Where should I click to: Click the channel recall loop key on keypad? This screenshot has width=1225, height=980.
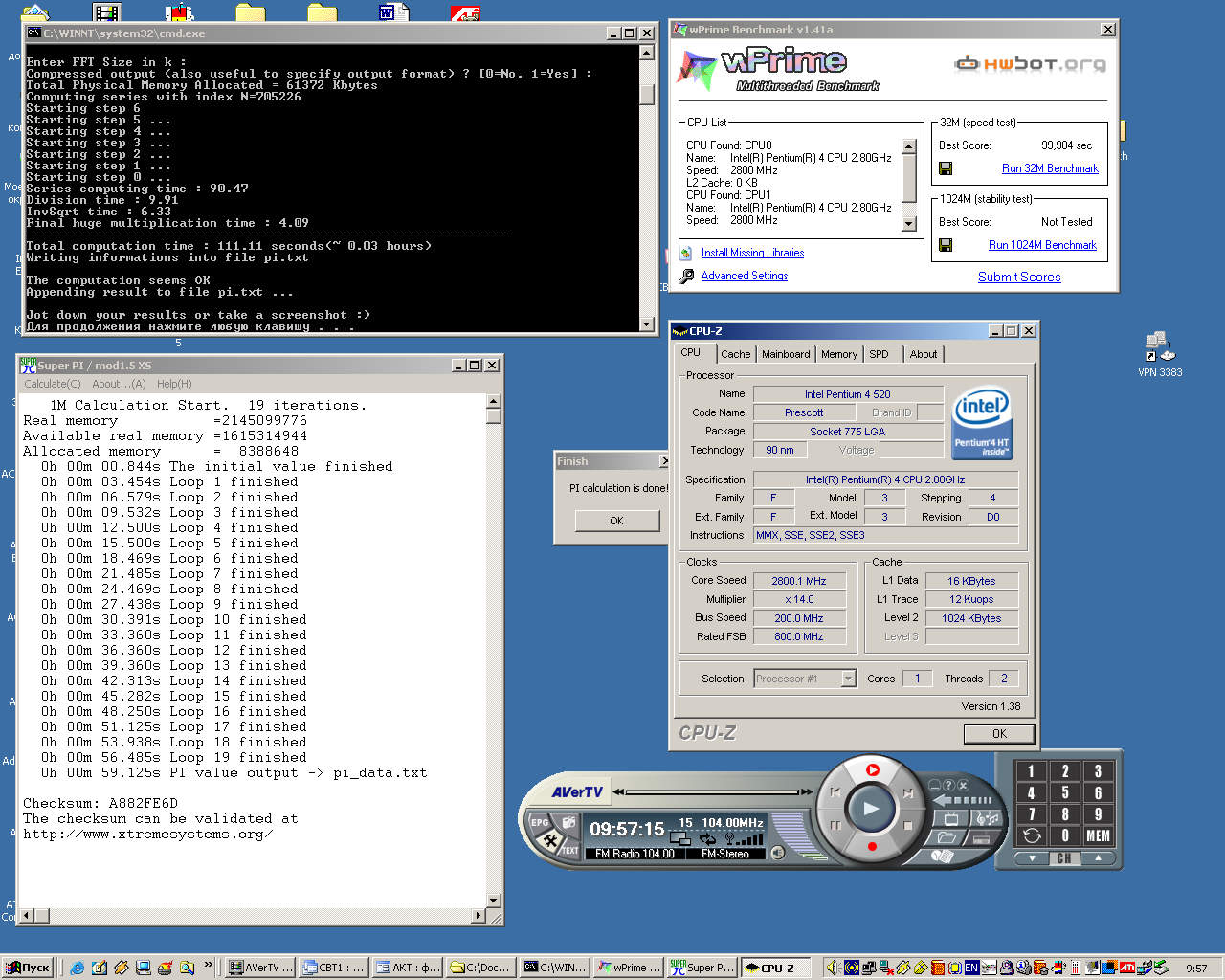[x=1031, y=835]
